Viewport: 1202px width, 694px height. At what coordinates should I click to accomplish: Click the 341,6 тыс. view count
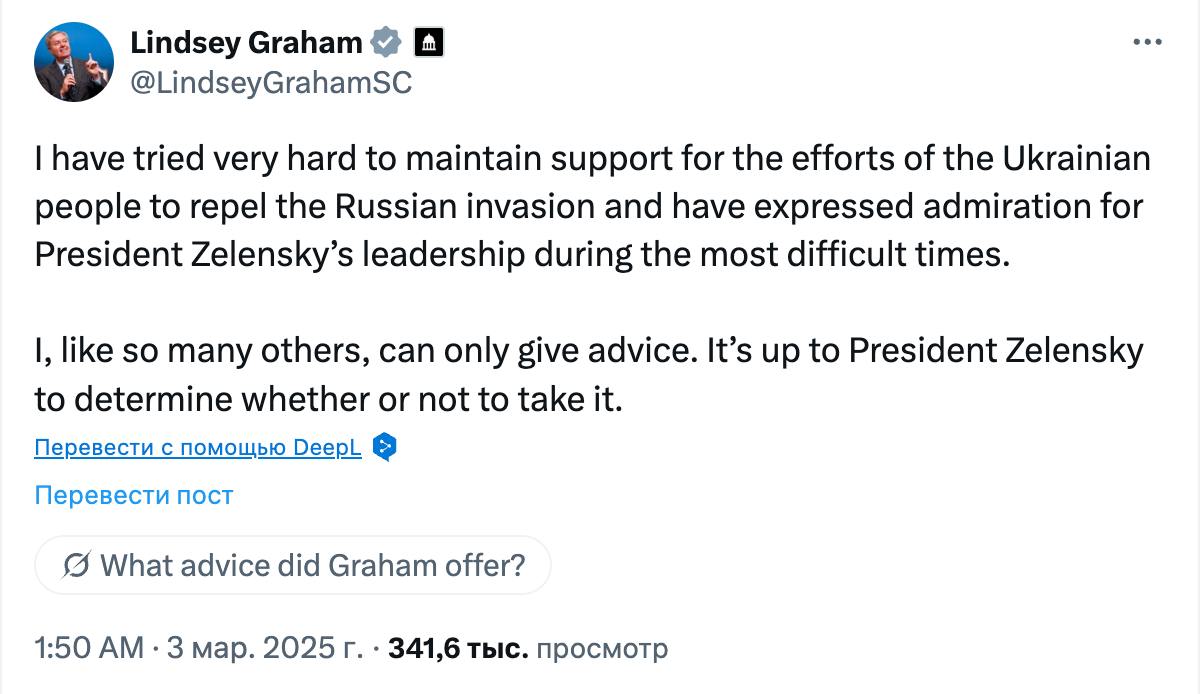[457, 648]
